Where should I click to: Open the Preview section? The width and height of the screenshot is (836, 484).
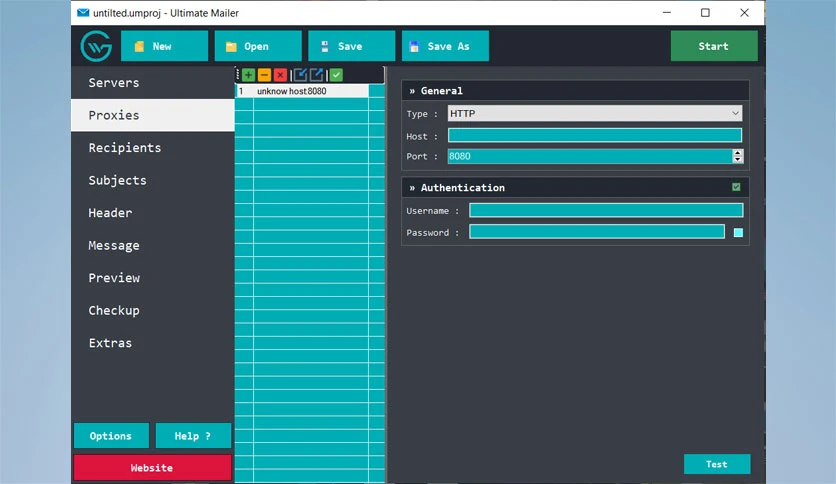(x=152, y=278)
